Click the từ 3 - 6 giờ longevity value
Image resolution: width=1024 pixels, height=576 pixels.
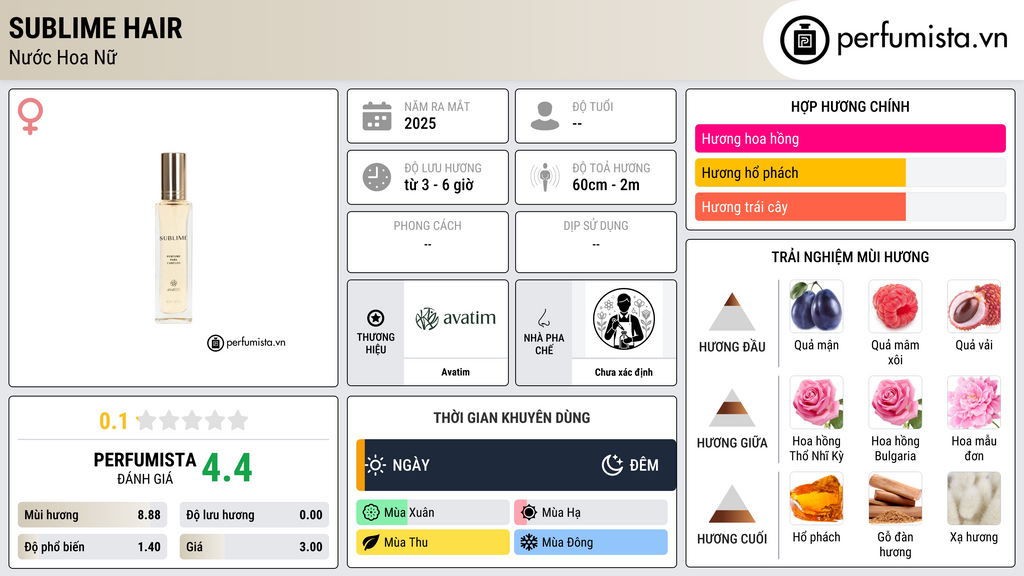point(439,185)
